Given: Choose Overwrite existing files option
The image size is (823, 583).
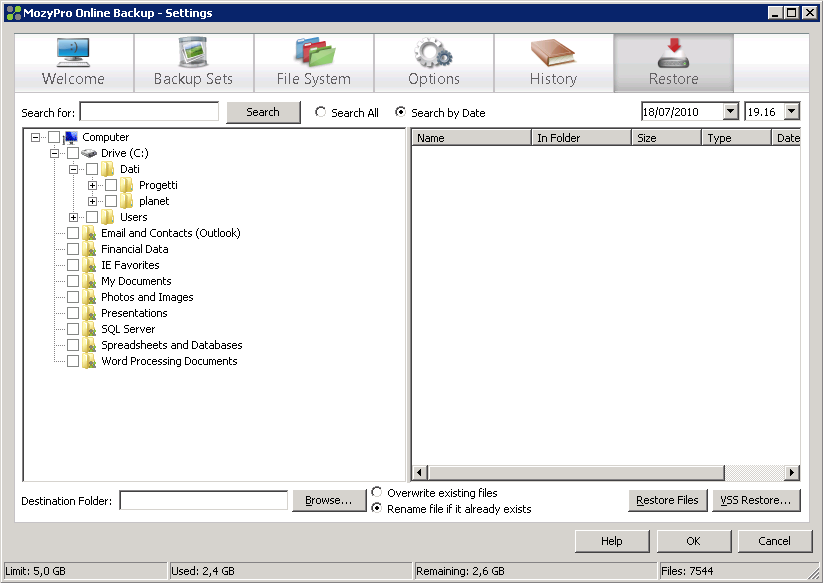Looking at the screenshot, I should [376, 492].
